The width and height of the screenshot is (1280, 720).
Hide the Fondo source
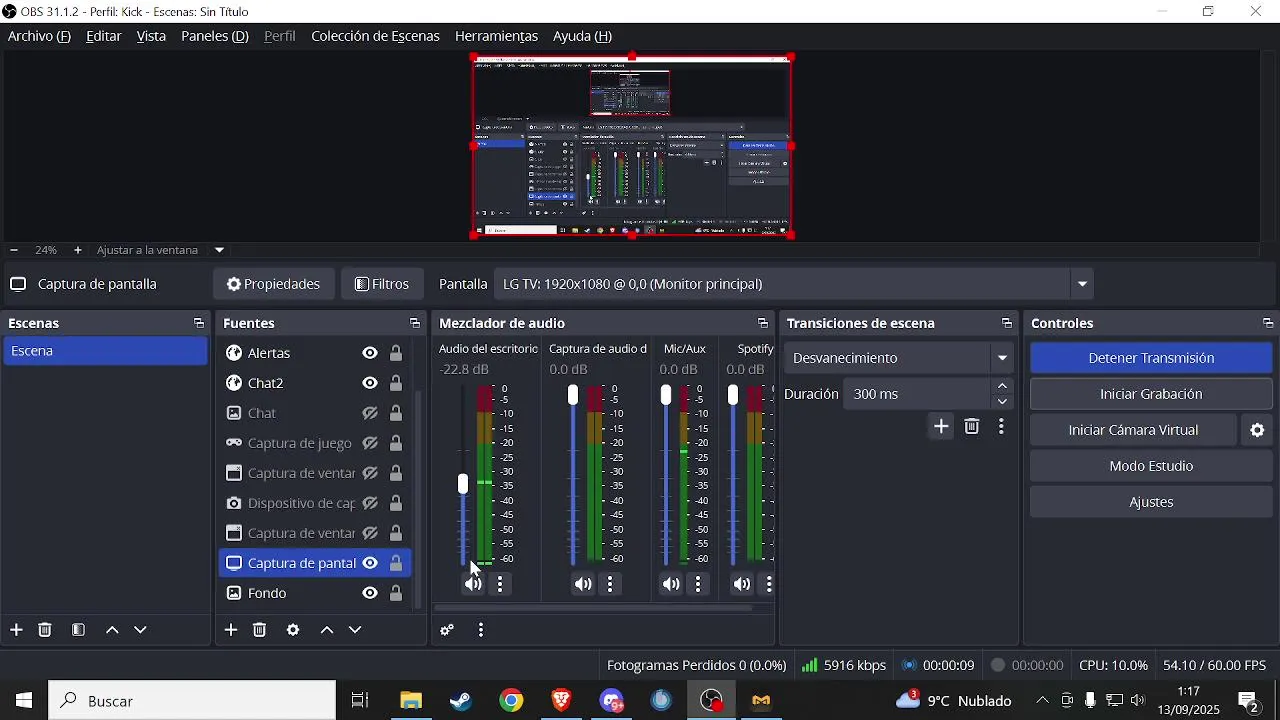370,593
